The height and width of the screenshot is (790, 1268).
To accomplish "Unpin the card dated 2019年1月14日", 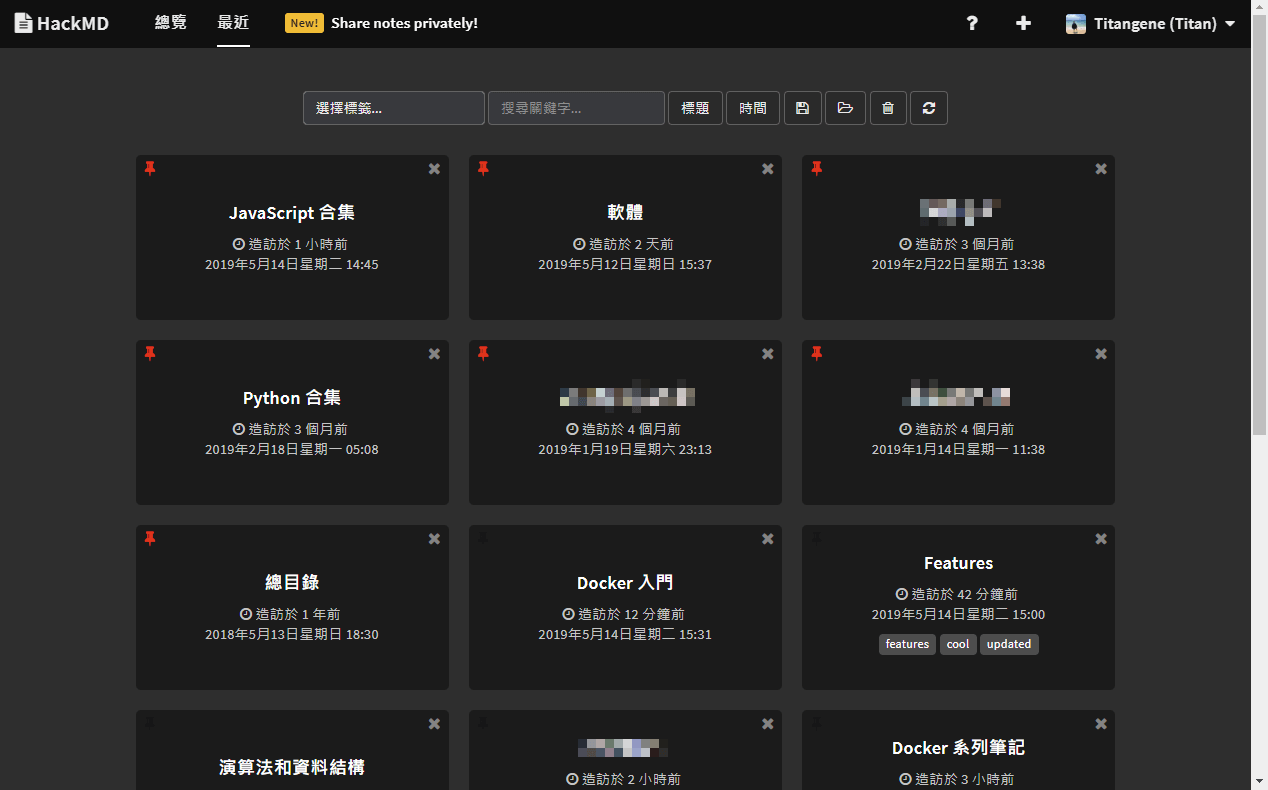I will 816,354.
